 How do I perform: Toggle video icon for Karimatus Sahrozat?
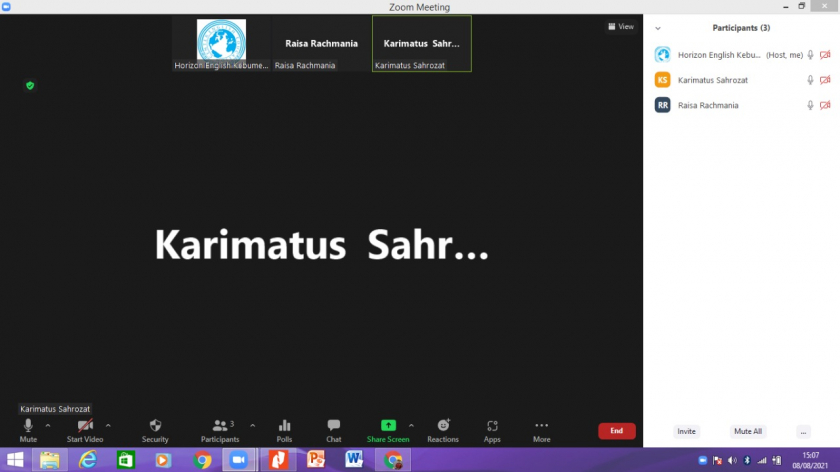[x=825, y=80]
